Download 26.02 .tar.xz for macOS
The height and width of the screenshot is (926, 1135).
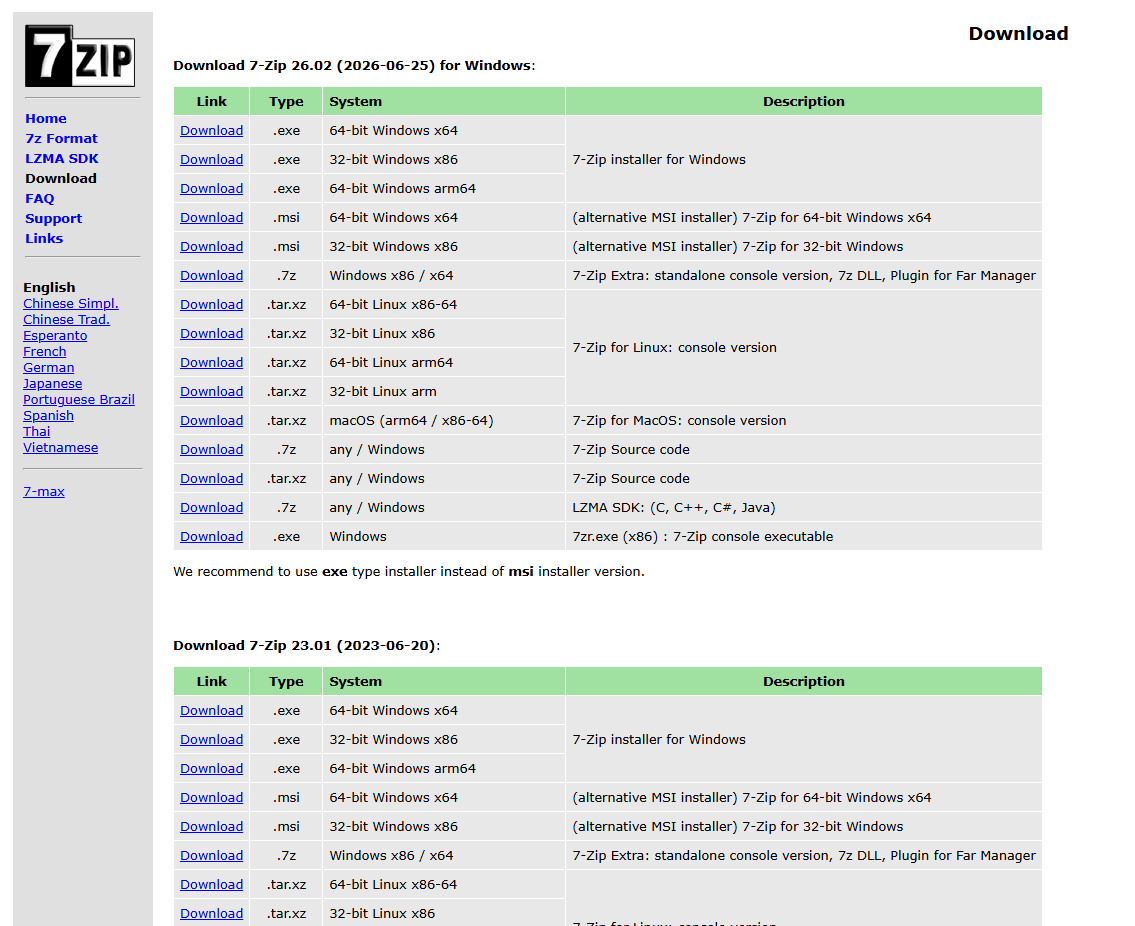(211, 420)
